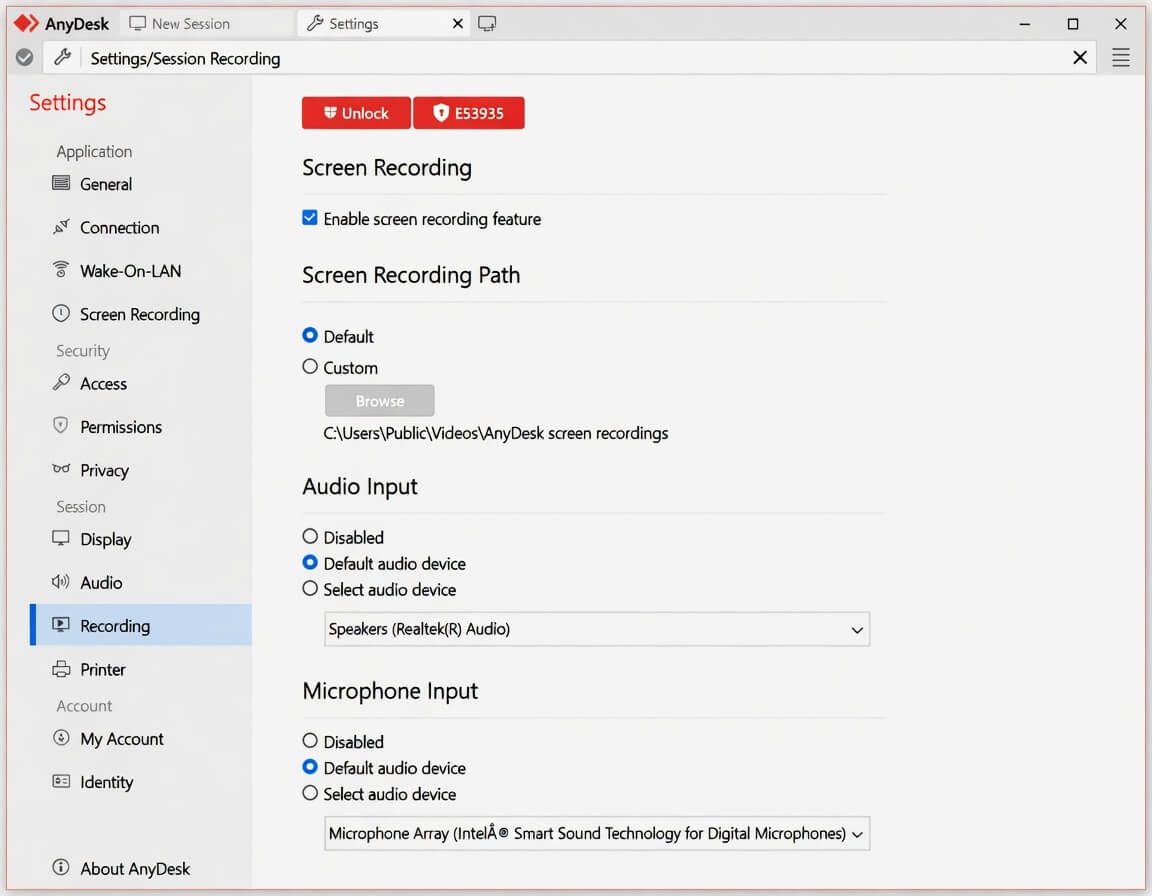
Task: Click the connection status checkmark icon
Action: click(x=24, y=57)
